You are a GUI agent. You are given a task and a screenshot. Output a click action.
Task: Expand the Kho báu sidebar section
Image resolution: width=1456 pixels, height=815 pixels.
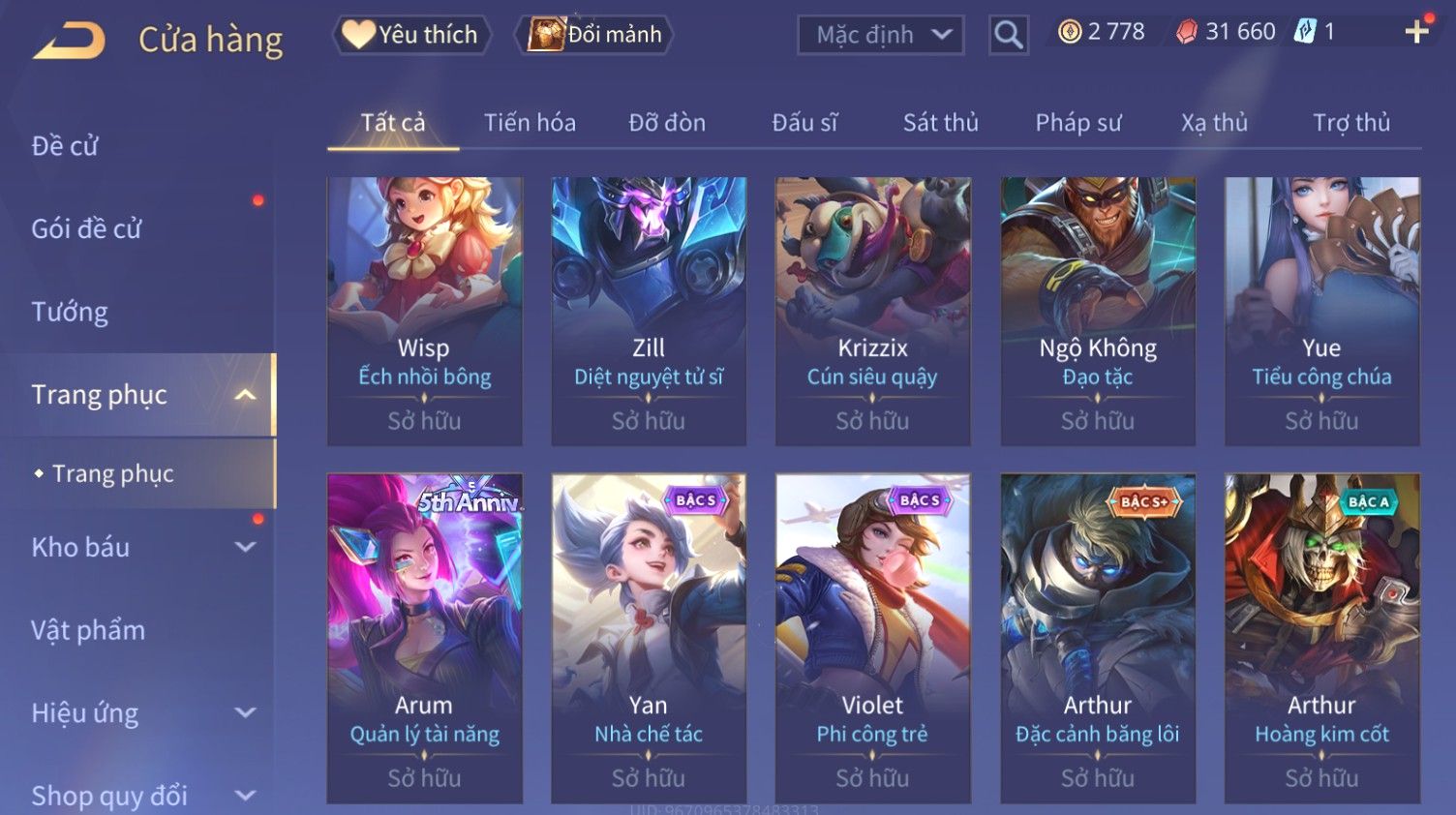246,547
